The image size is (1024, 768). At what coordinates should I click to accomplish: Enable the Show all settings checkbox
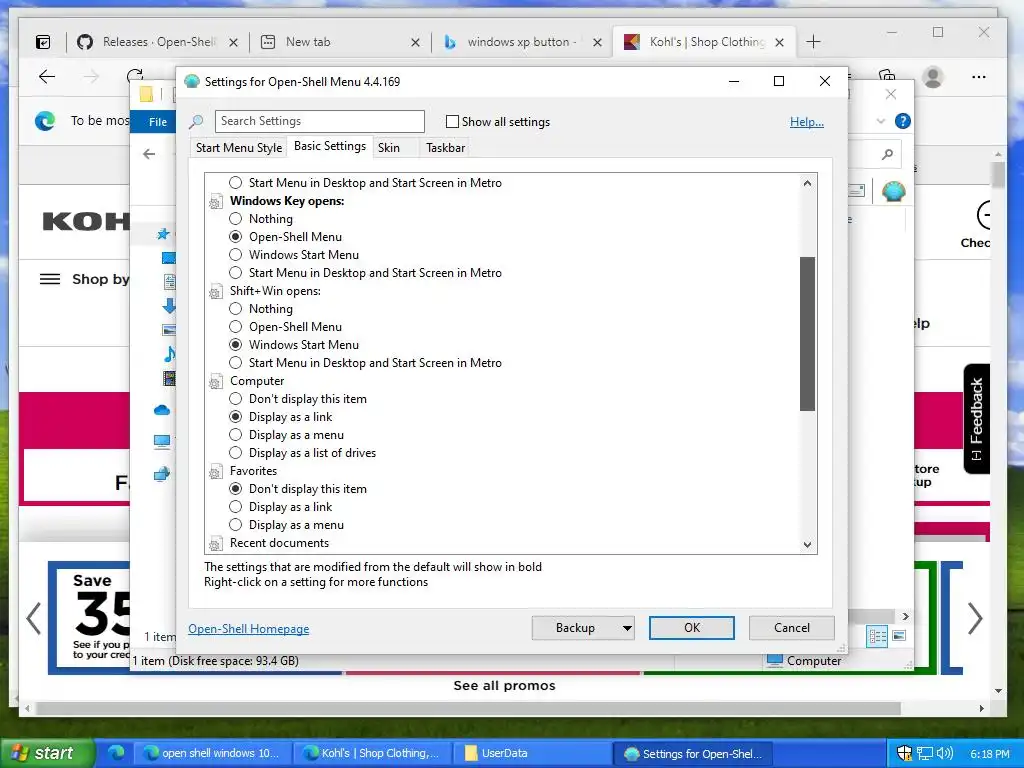tap(452, 121)
